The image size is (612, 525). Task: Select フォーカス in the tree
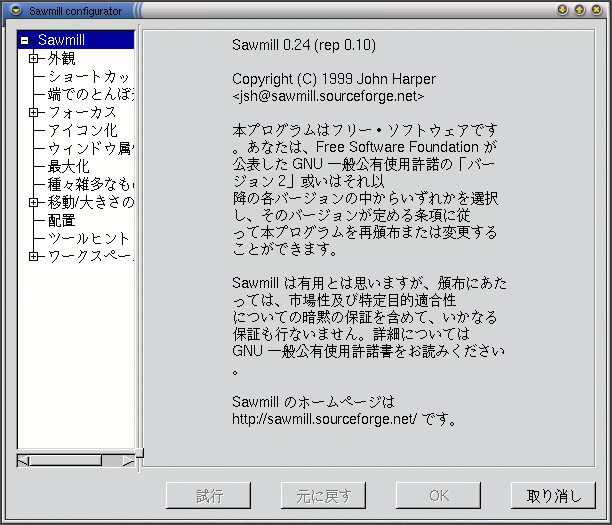coord(82,112)
